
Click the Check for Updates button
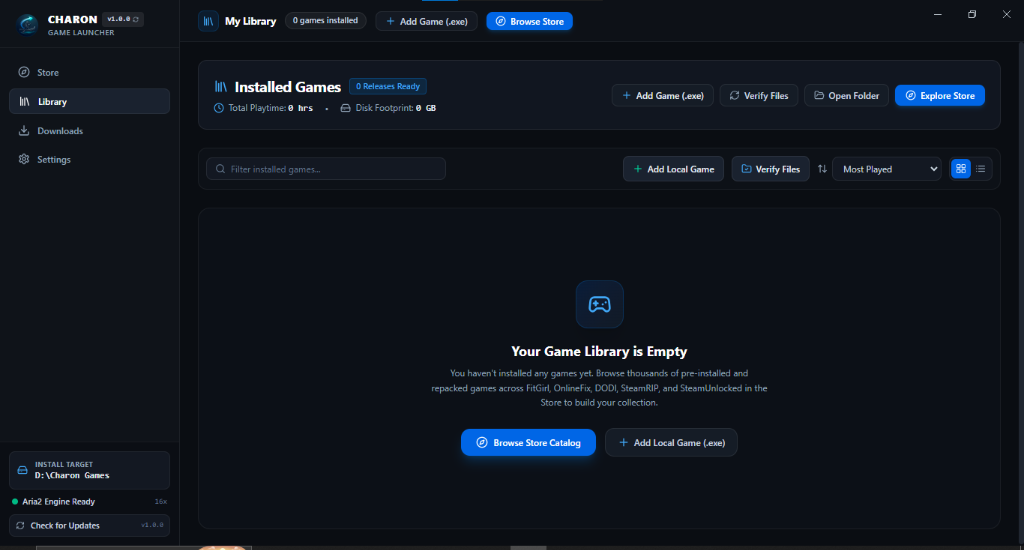89,525
